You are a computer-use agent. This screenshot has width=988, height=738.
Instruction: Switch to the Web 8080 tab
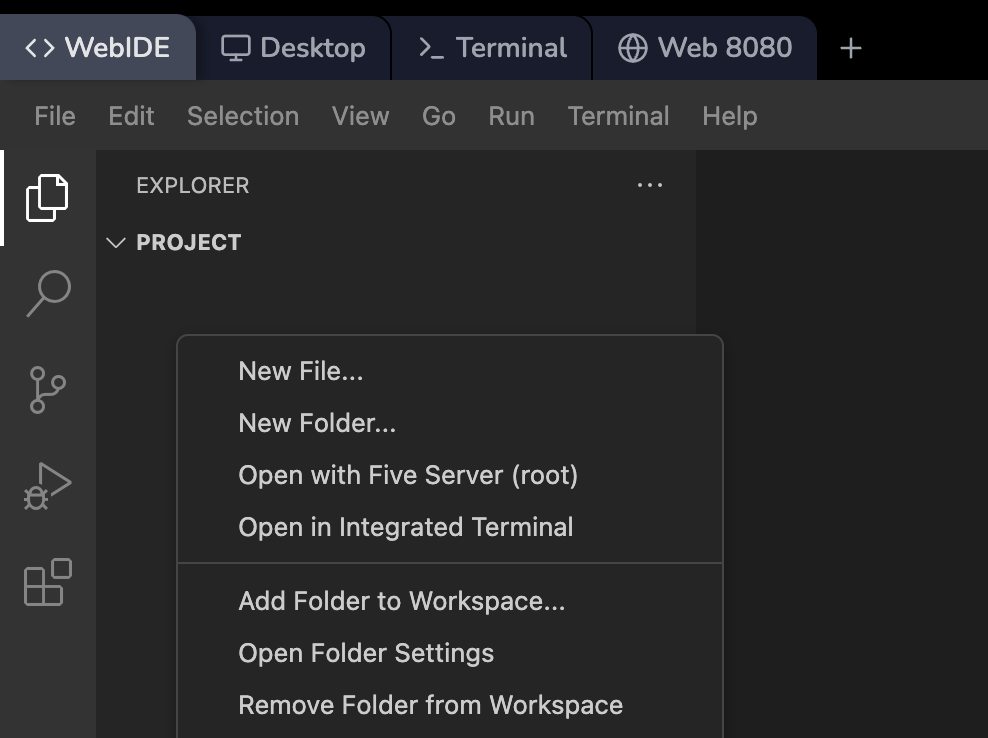pyautogui.click(x=705, y=48)
